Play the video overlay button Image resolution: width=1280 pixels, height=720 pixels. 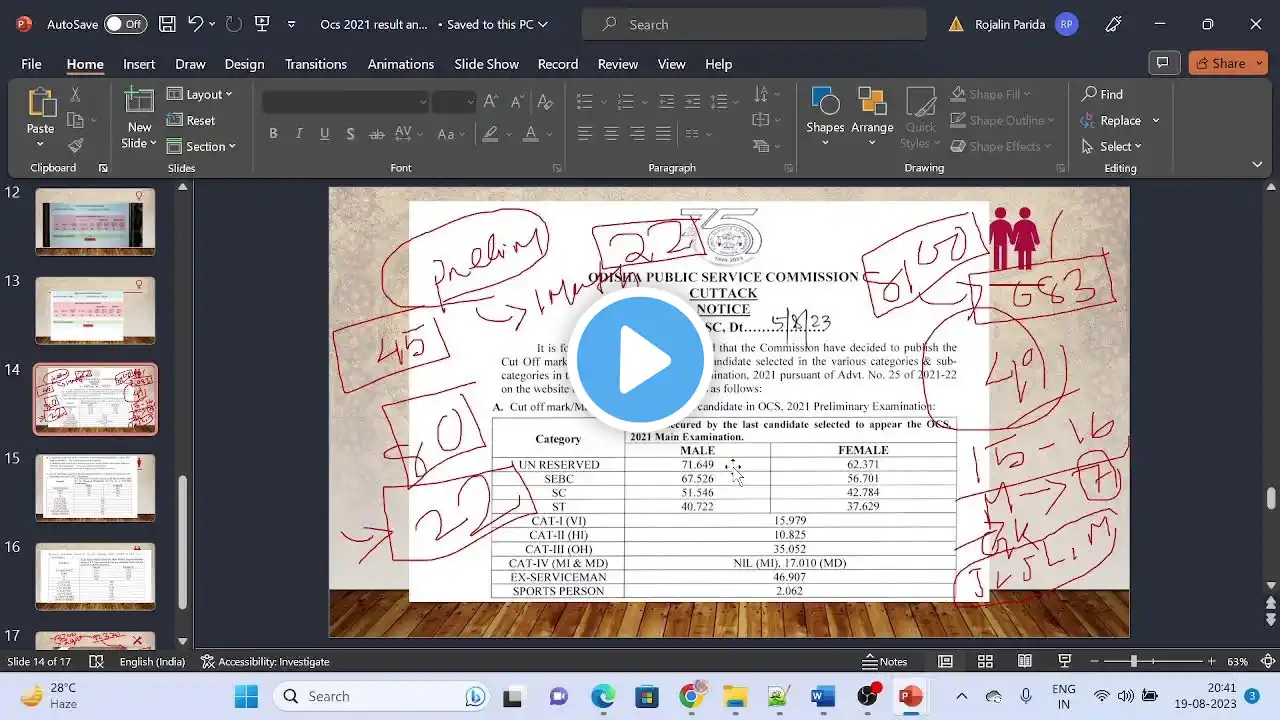click(x=640, y=359)
